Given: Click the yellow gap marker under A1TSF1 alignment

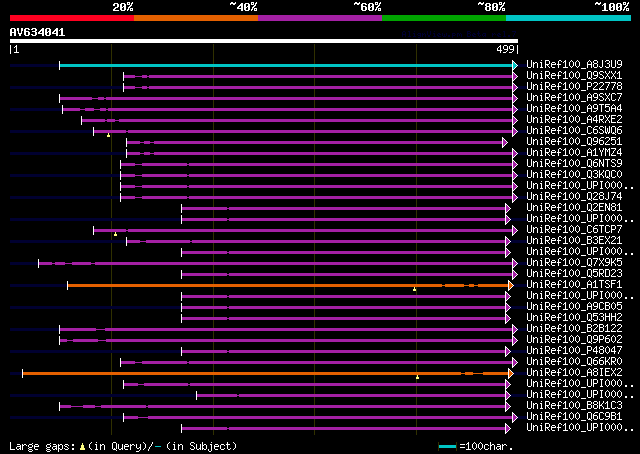Looking at the screenshot, I should tap(415, 289).
